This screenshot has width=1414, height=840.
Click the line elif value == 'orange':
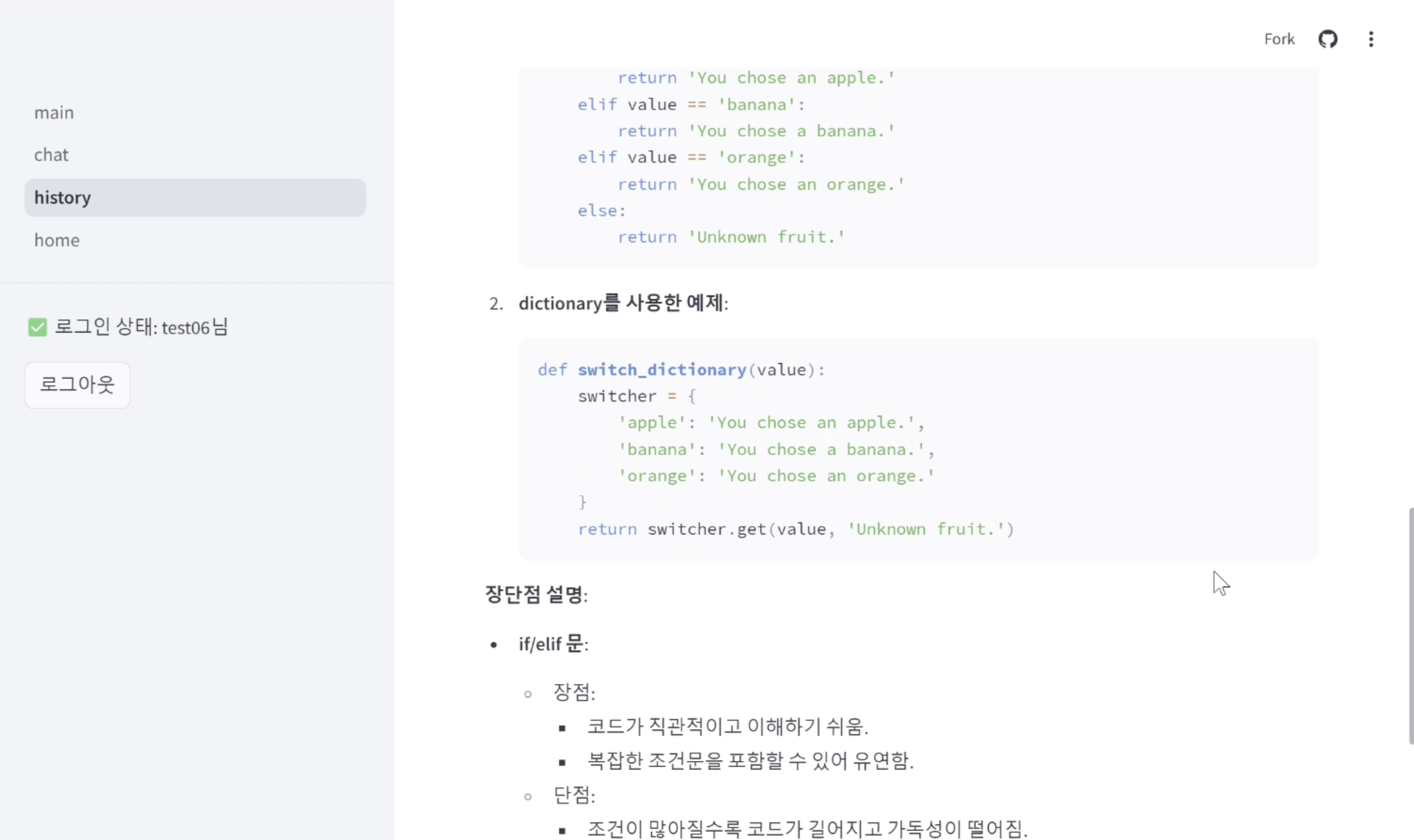691,157
